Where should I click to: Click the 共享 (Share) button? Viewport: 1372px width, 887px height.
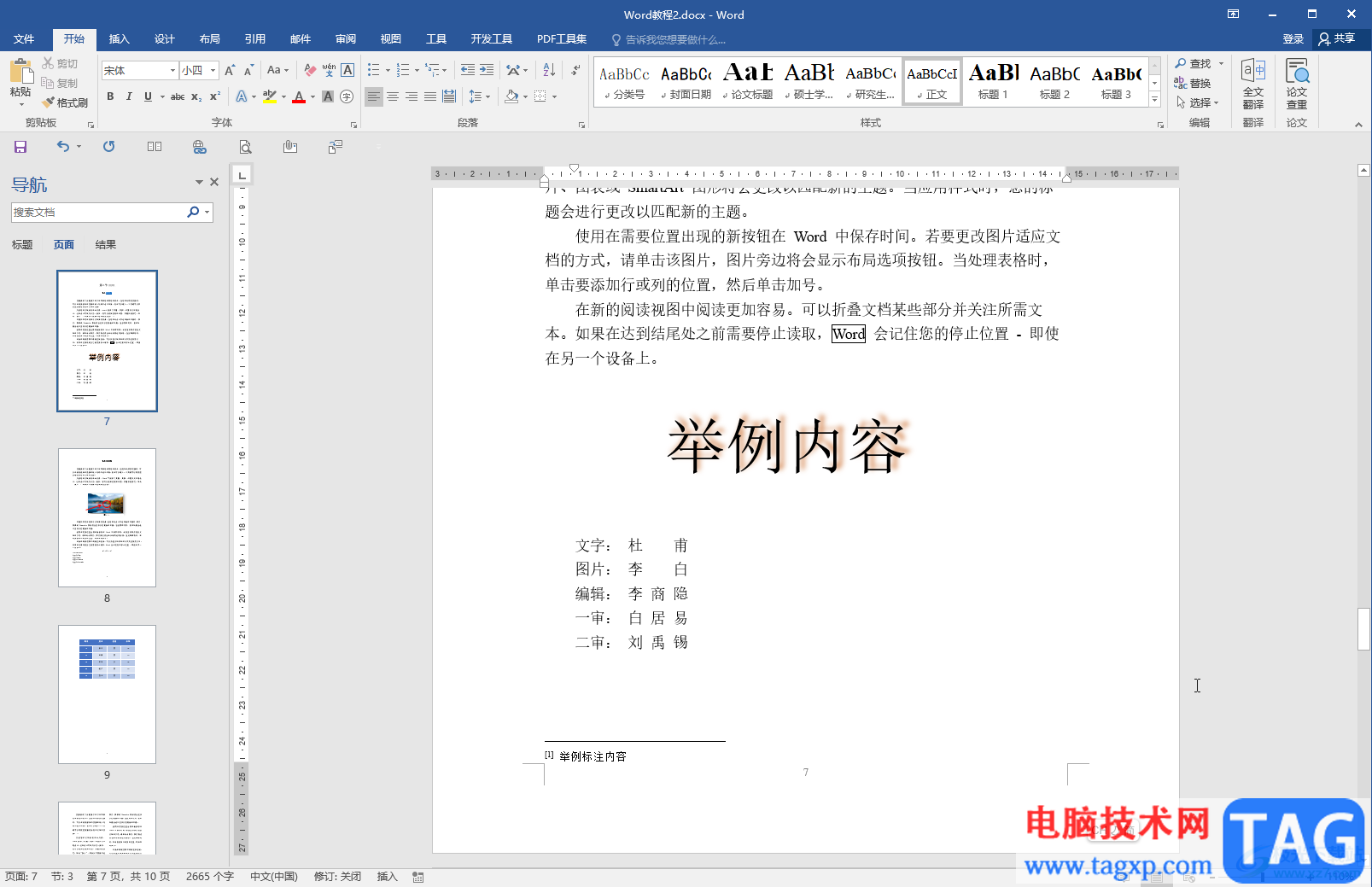pos(1338,38)
